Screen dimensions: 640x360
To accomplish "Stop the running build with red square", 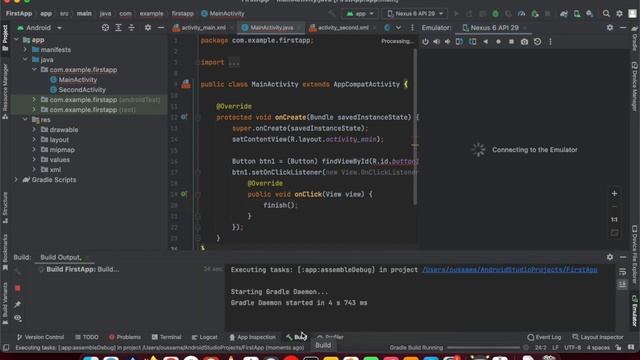I will pyautogui.click(x=18, y=288).
